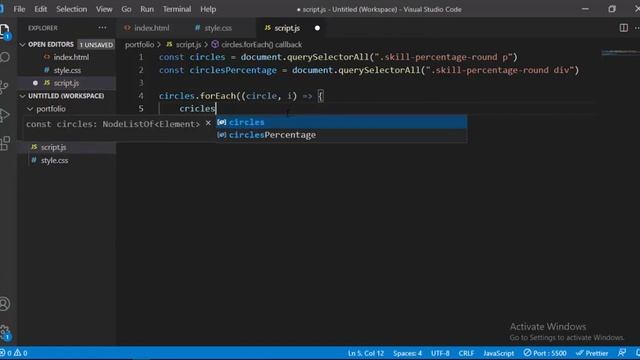Click Ln 5, Col 12 in status bar

click(366, 353)
